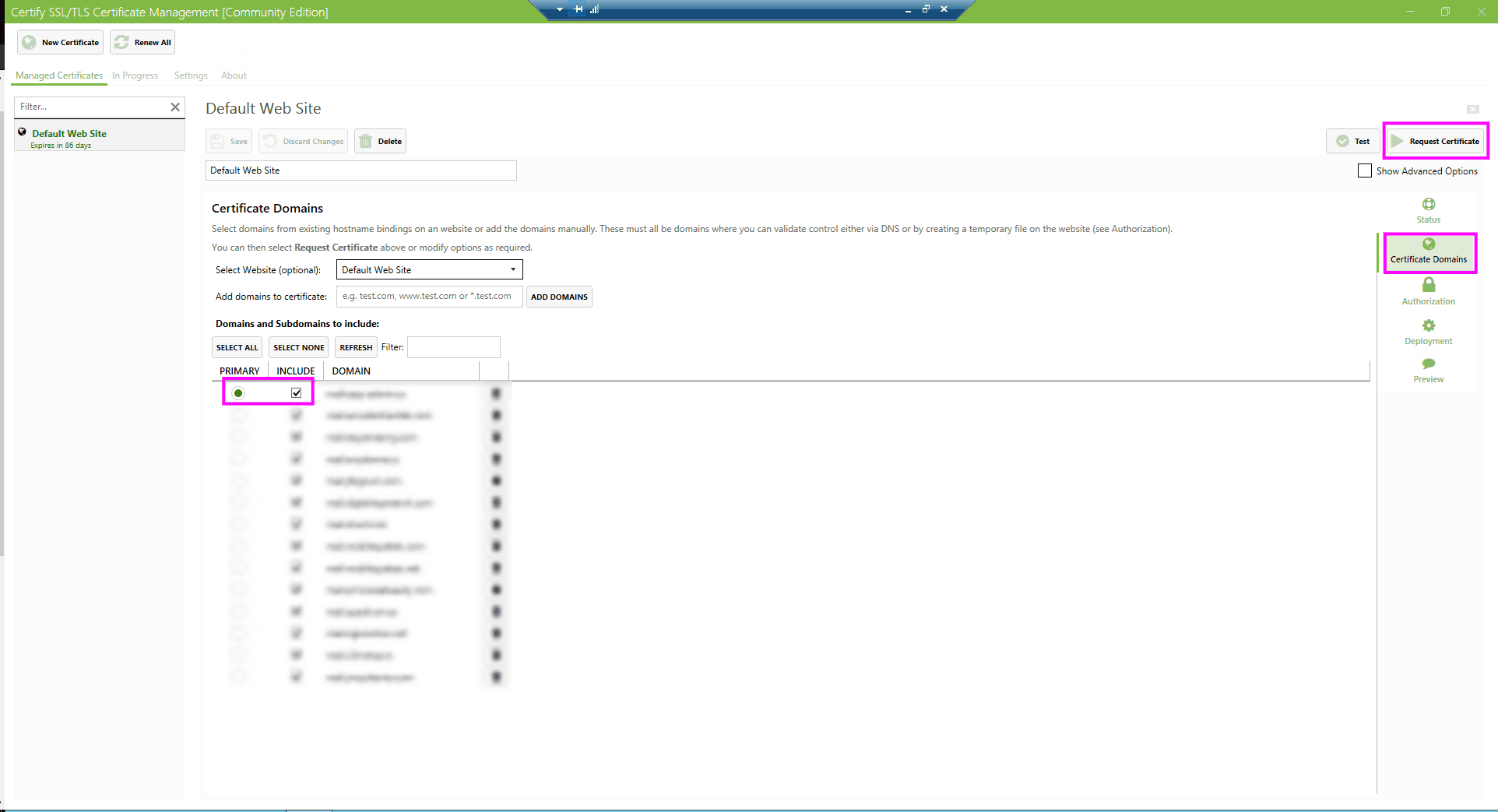Open the Certificate Domains section
Viewport: 1498px width, 812px height.
pyautogui.click(x=1428, y=251)
